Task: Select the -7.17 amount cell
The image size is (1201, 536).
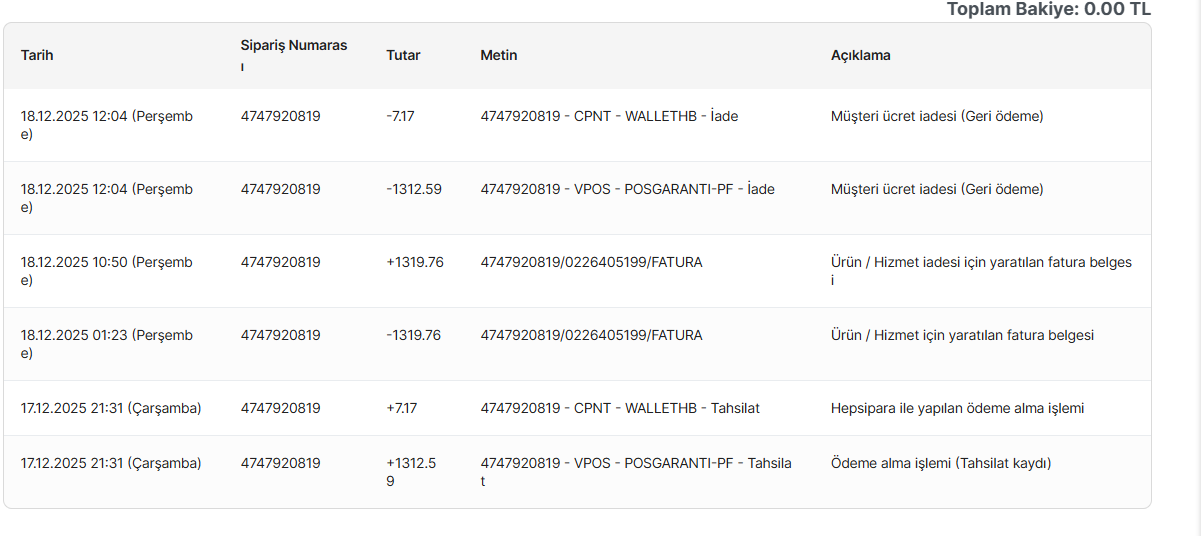Action: pos(400,116)
